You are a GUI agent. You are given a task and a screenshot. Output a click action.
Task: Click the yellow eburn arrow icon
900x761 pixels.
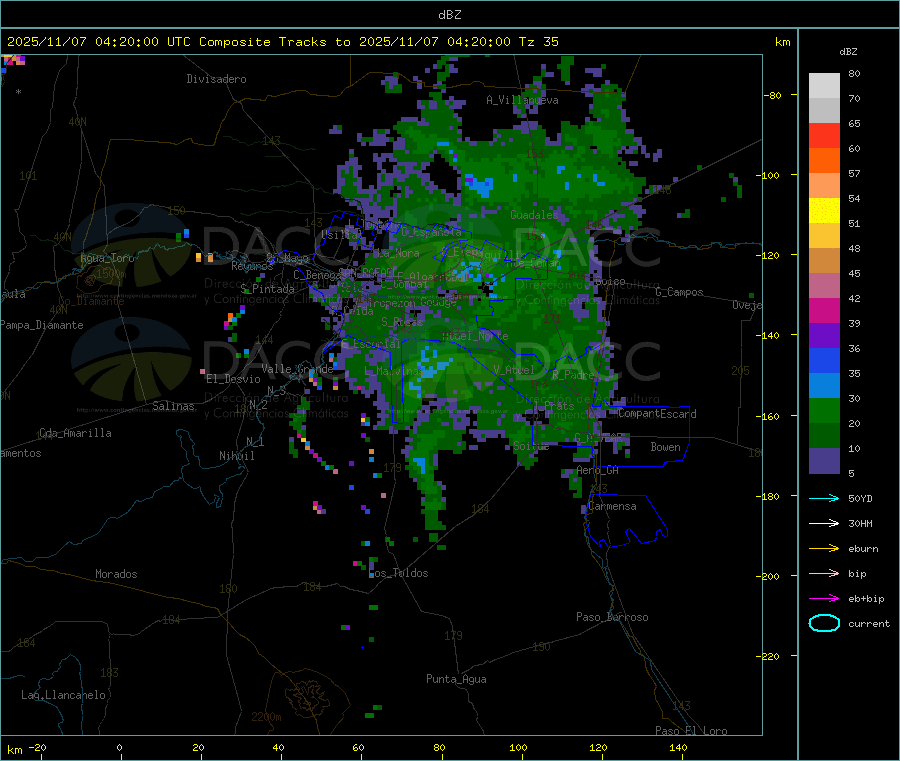click(x=824, y=549)
